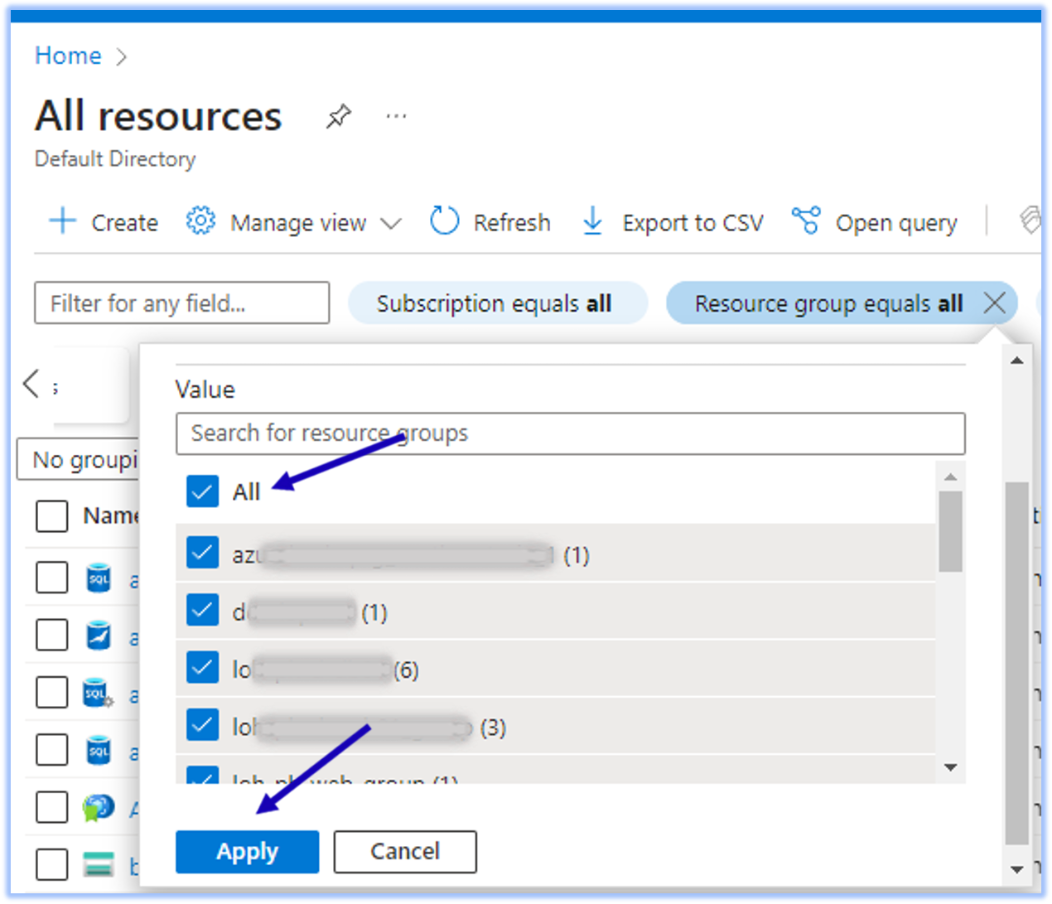Toggle checkbox for resource group with (3)

click(202, 727)
